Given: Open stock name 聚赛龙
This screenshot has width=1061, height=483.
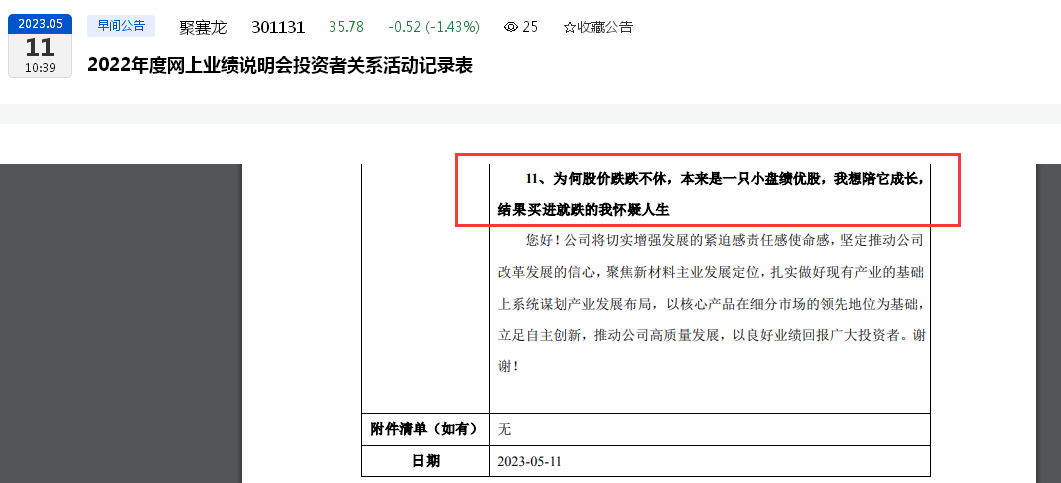Looking at the screenshot, I should (203, 27).
